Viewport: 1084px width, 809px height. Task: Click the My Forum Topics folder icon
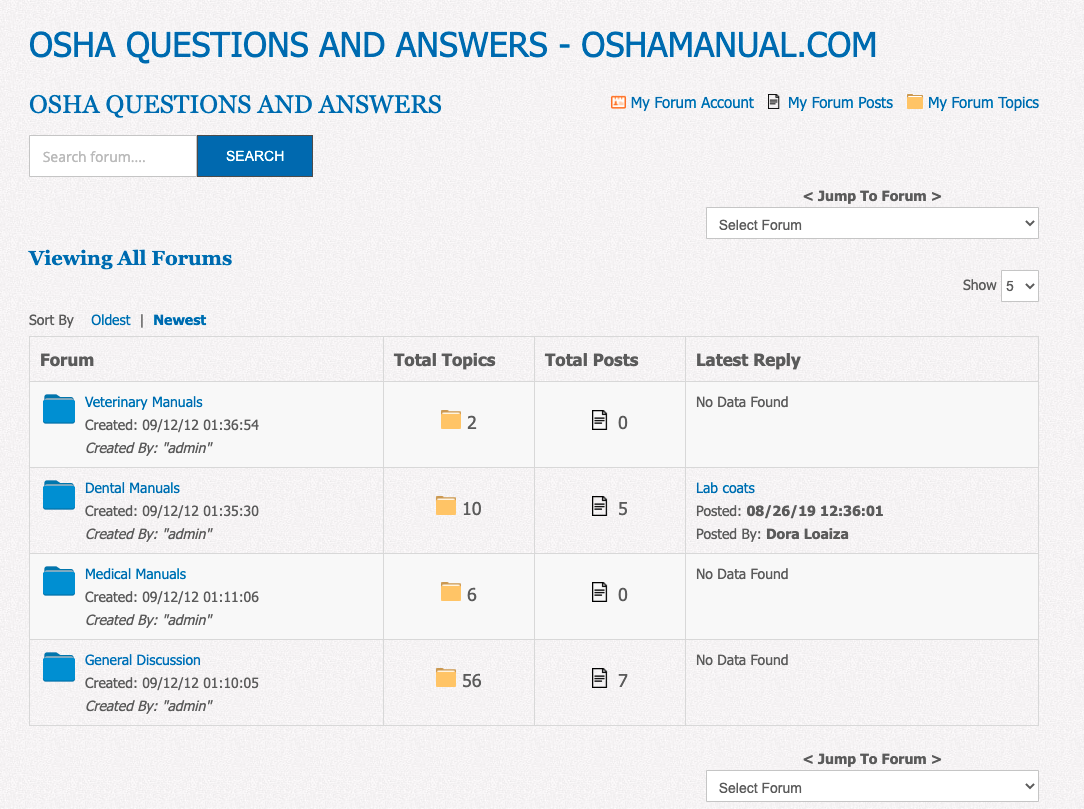click(915, 102)
